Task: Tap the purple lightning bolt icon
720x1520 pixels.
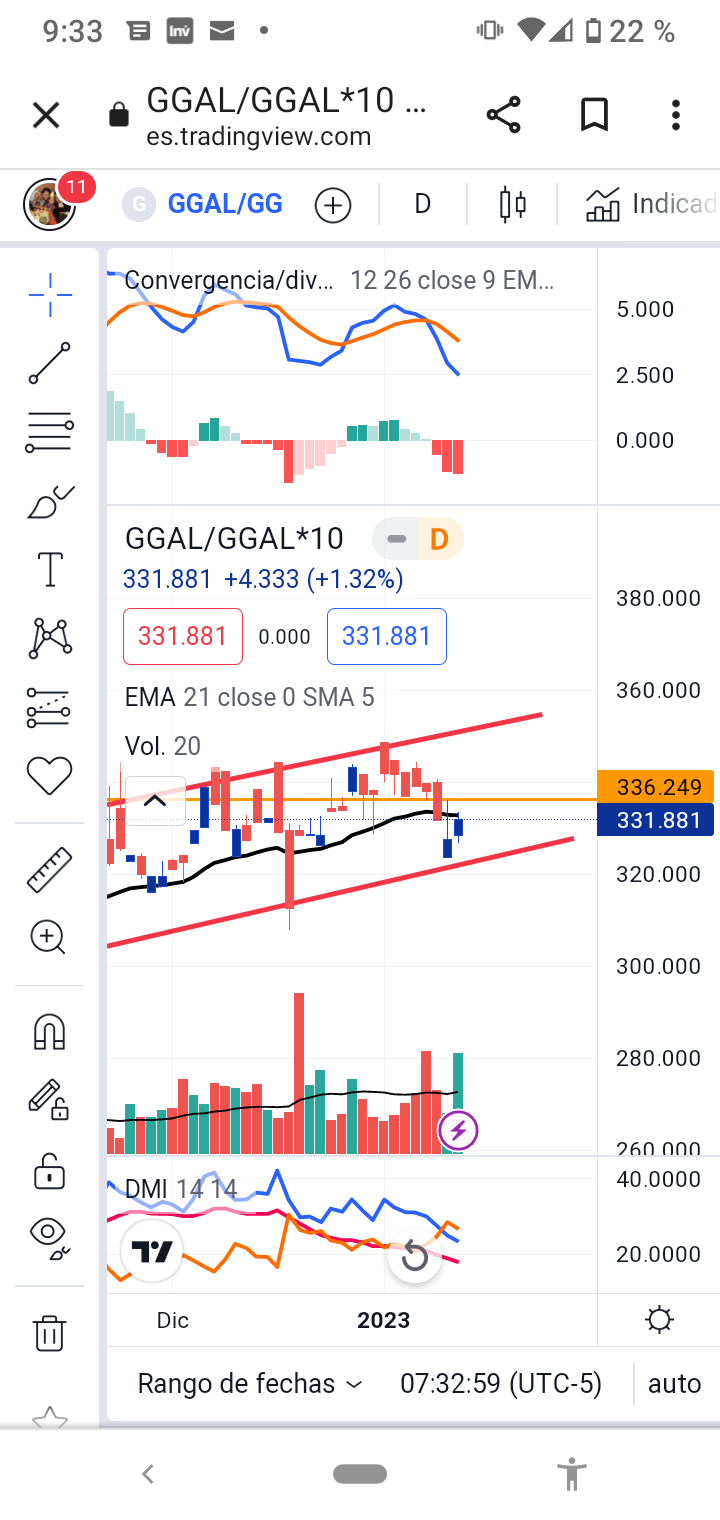Action: 459,1131
